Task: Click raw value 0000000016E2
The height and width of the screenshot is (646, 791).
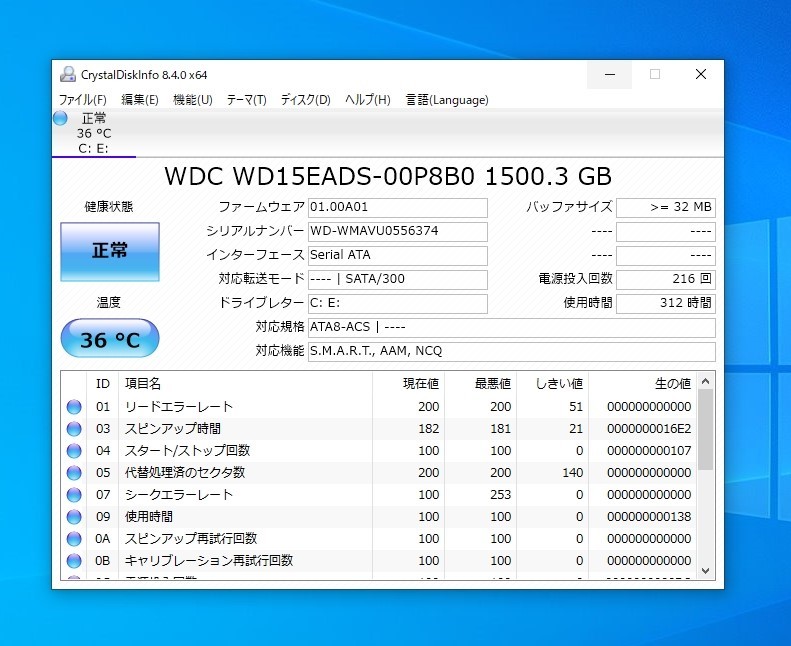Action: point(649,429)
